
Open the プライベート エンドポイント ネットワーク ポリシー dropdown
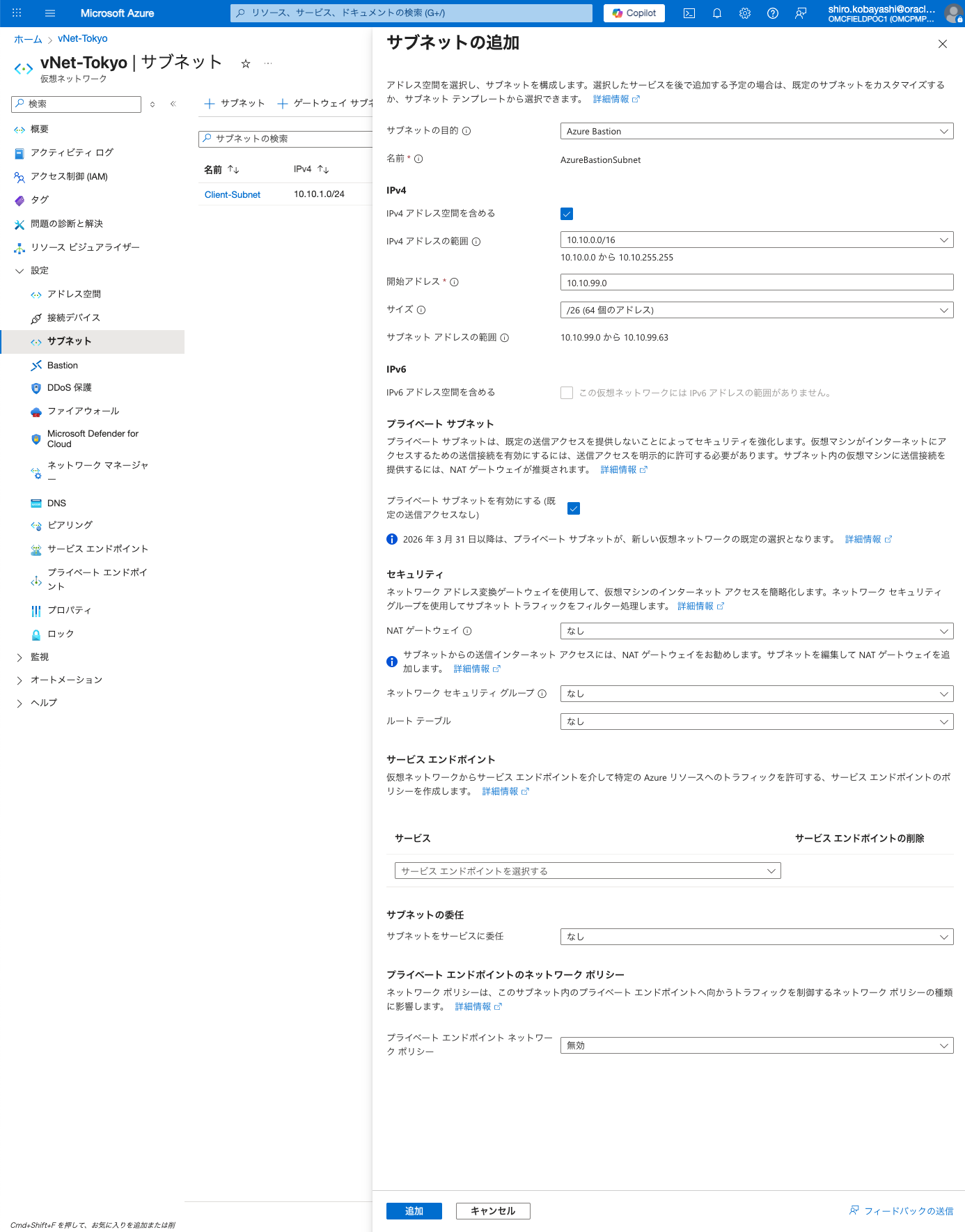point(757,1045)
